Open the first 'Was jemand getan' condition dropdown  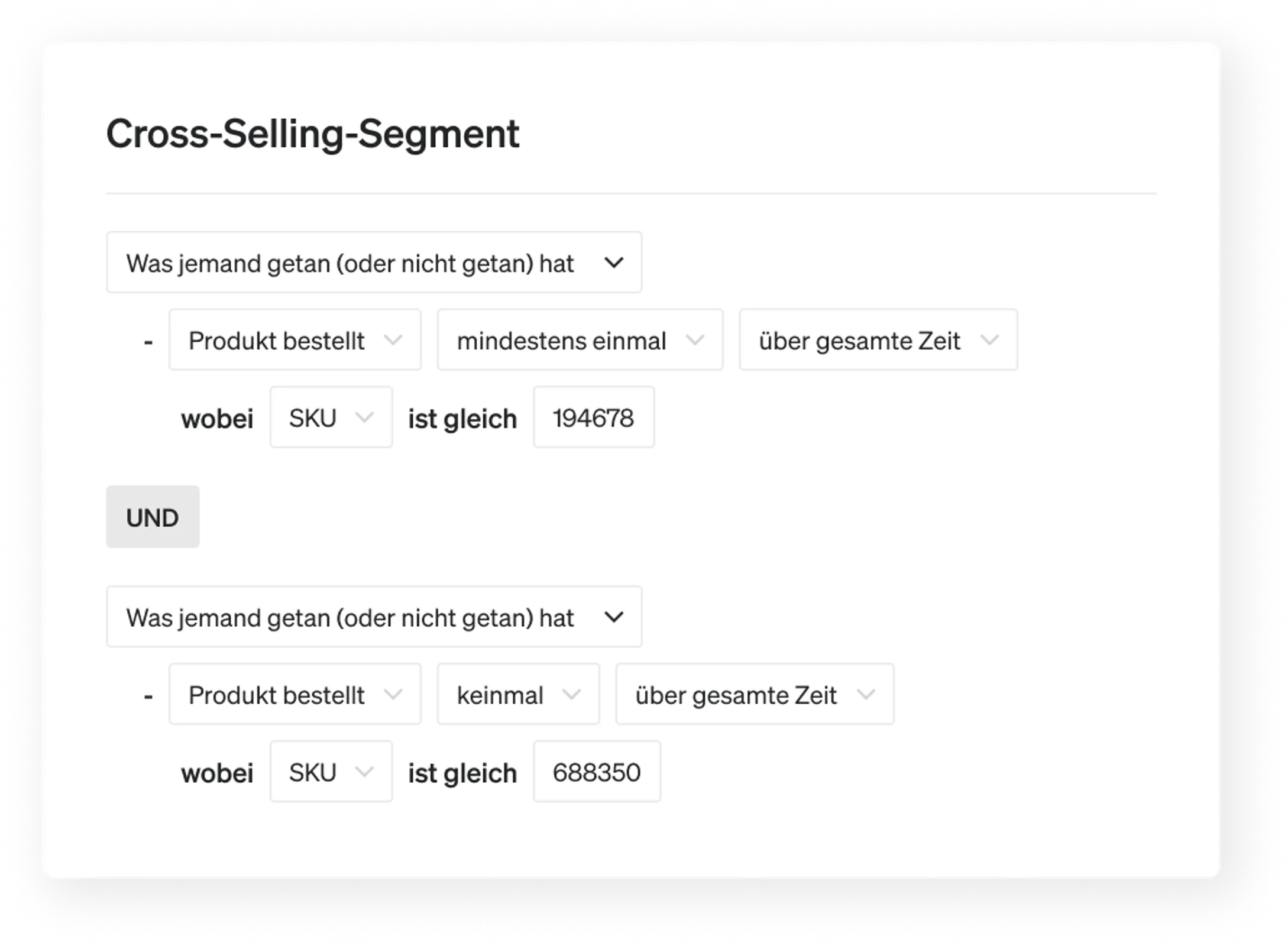374,263
